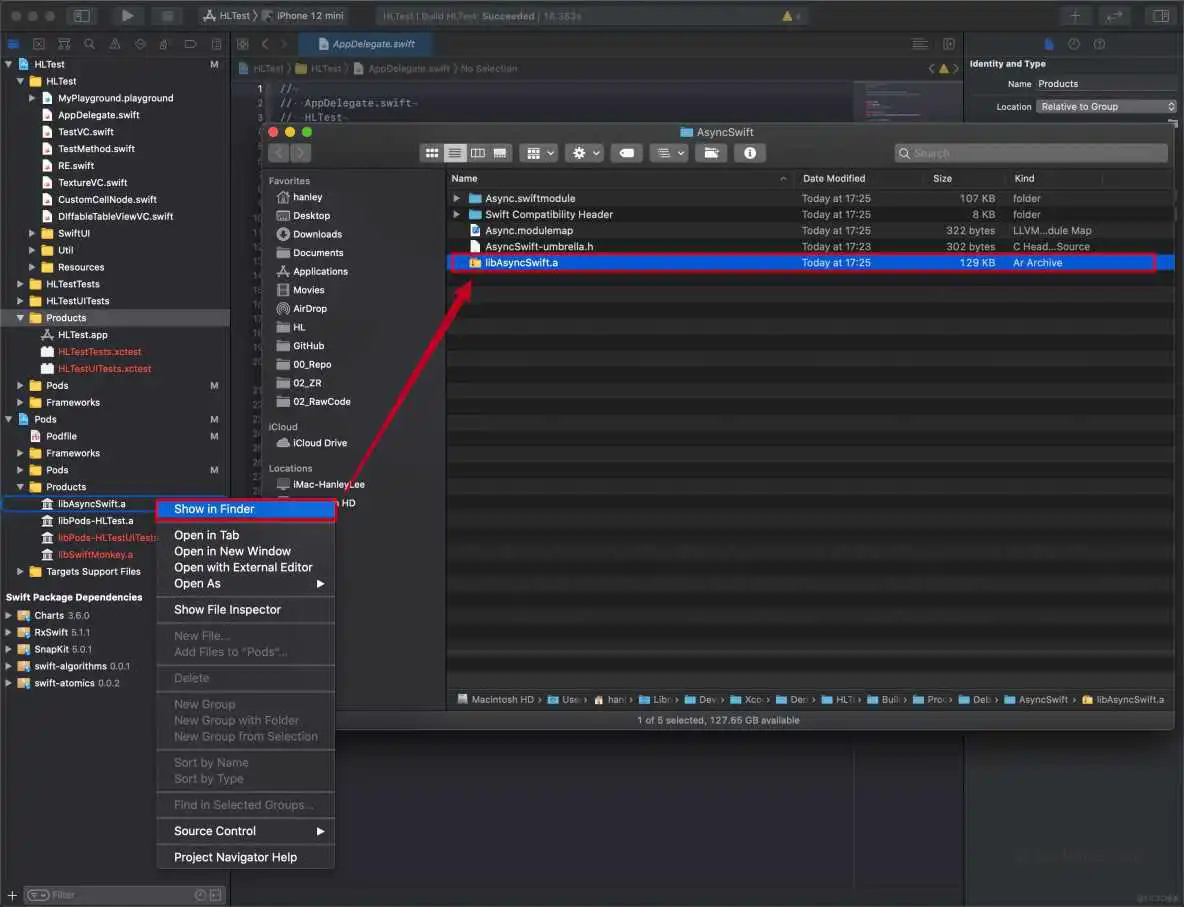Open Finder group-by dropdown

coord(540,153)
